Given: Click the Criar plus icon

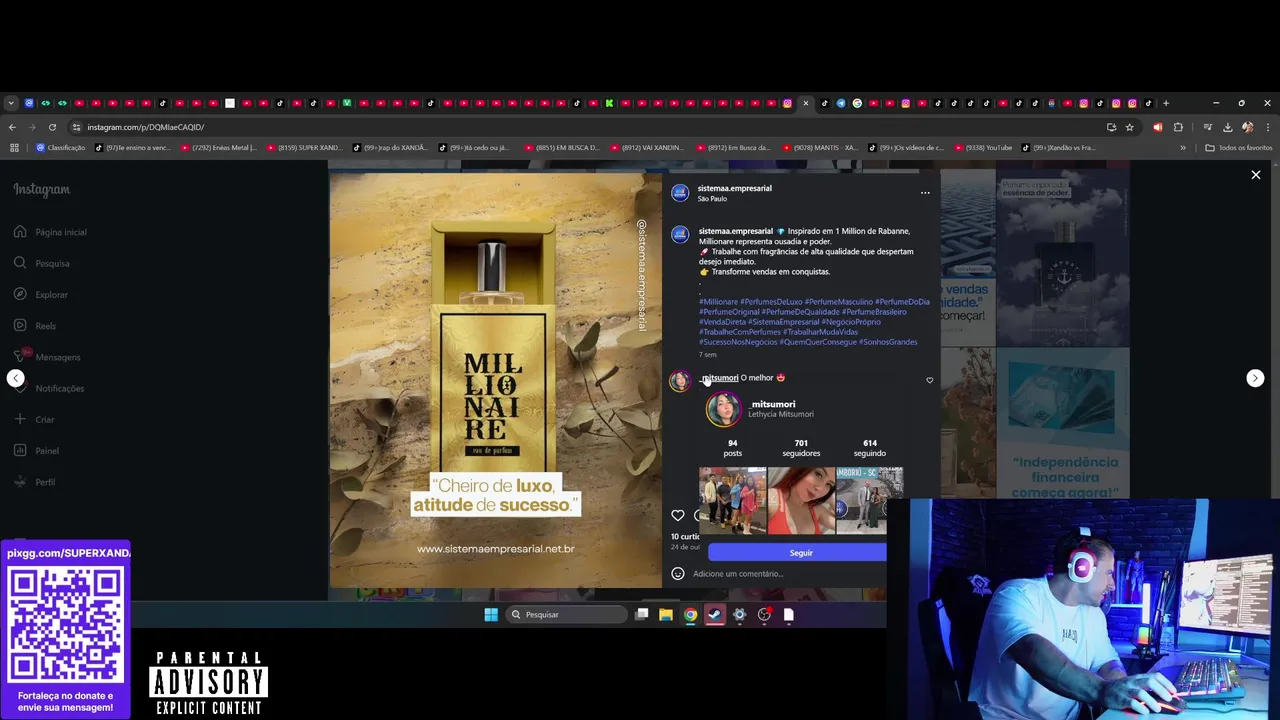Looking at the screenshot, I should coord(20,419).
